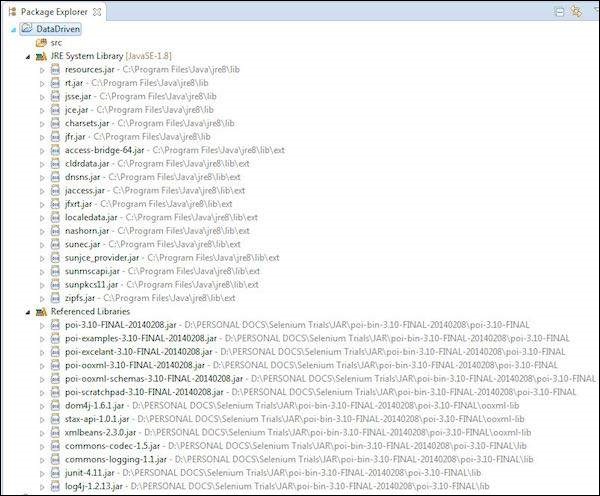Click the charsets.jar jar icon
The height and width of the screenshot is (496, 600).
55,123
